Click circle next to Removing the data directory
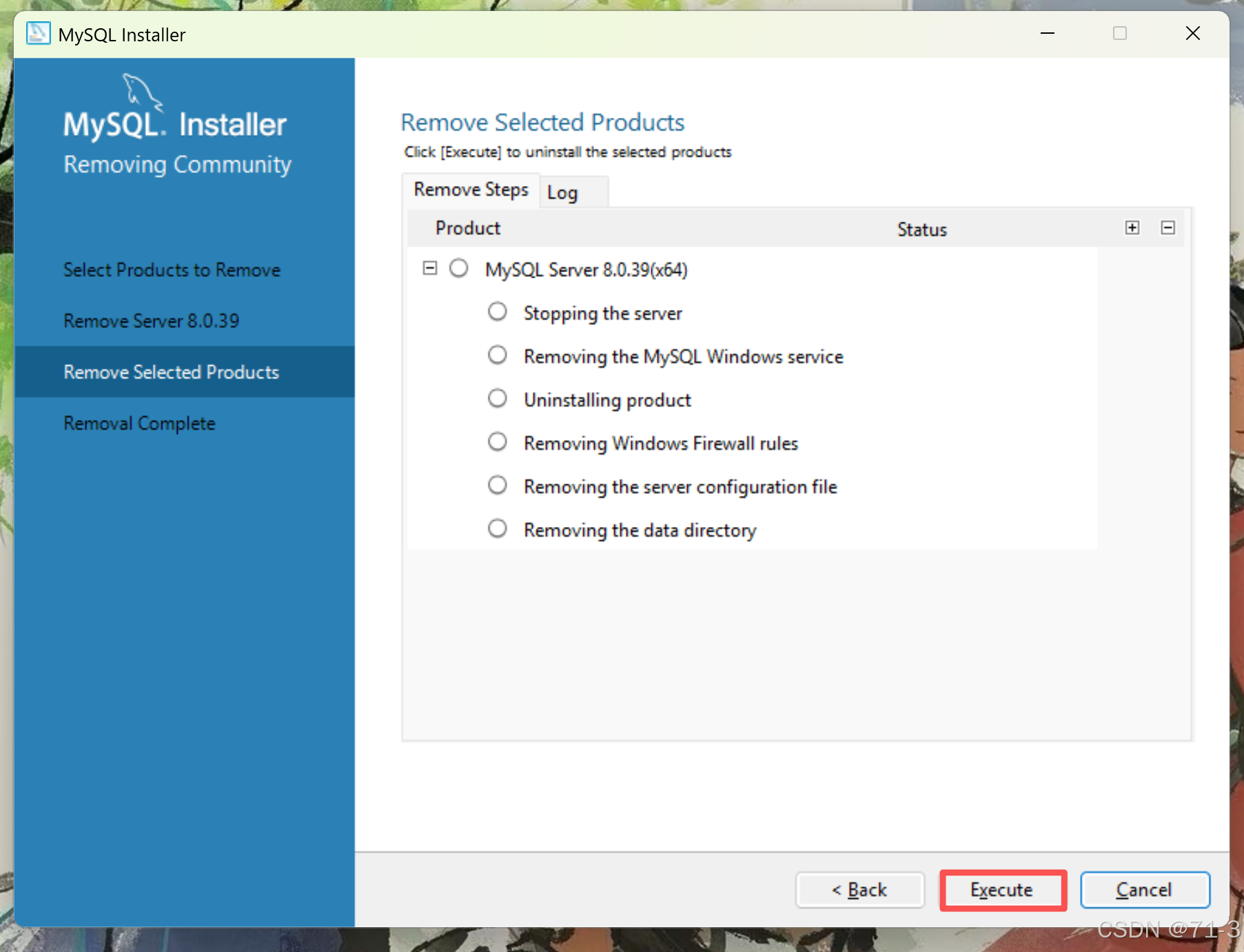 [x=498, y=529]
